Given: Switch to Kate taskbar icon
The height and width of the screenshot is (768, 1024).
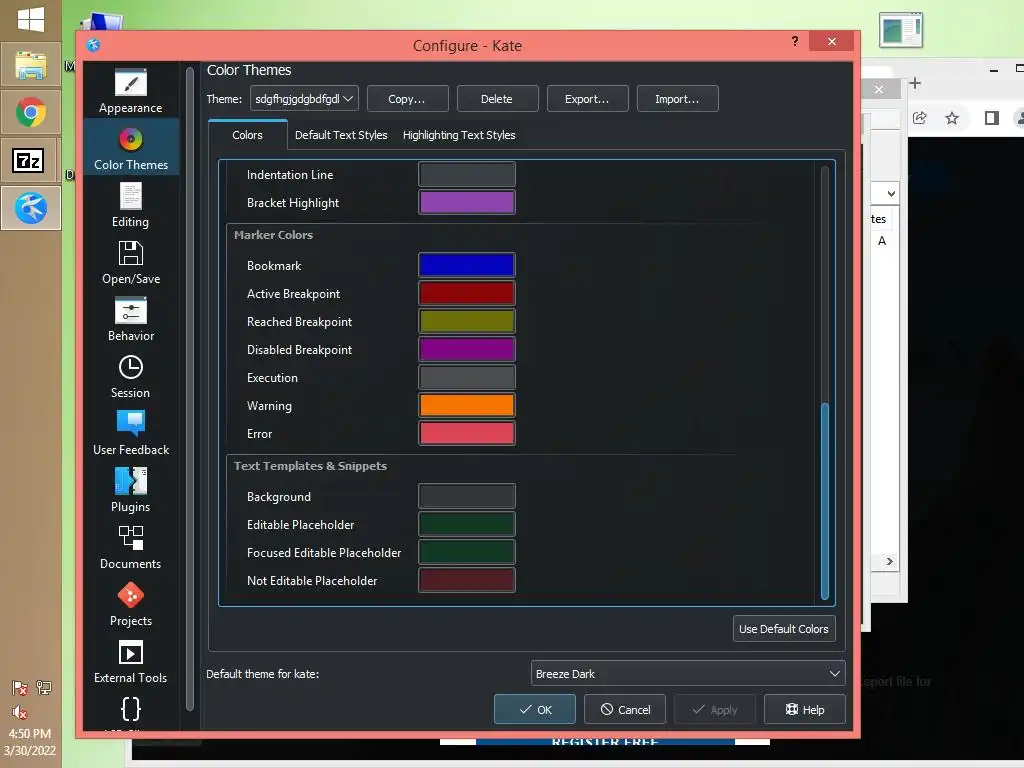Looking at the screenshot, I should [x=31, y=208].
